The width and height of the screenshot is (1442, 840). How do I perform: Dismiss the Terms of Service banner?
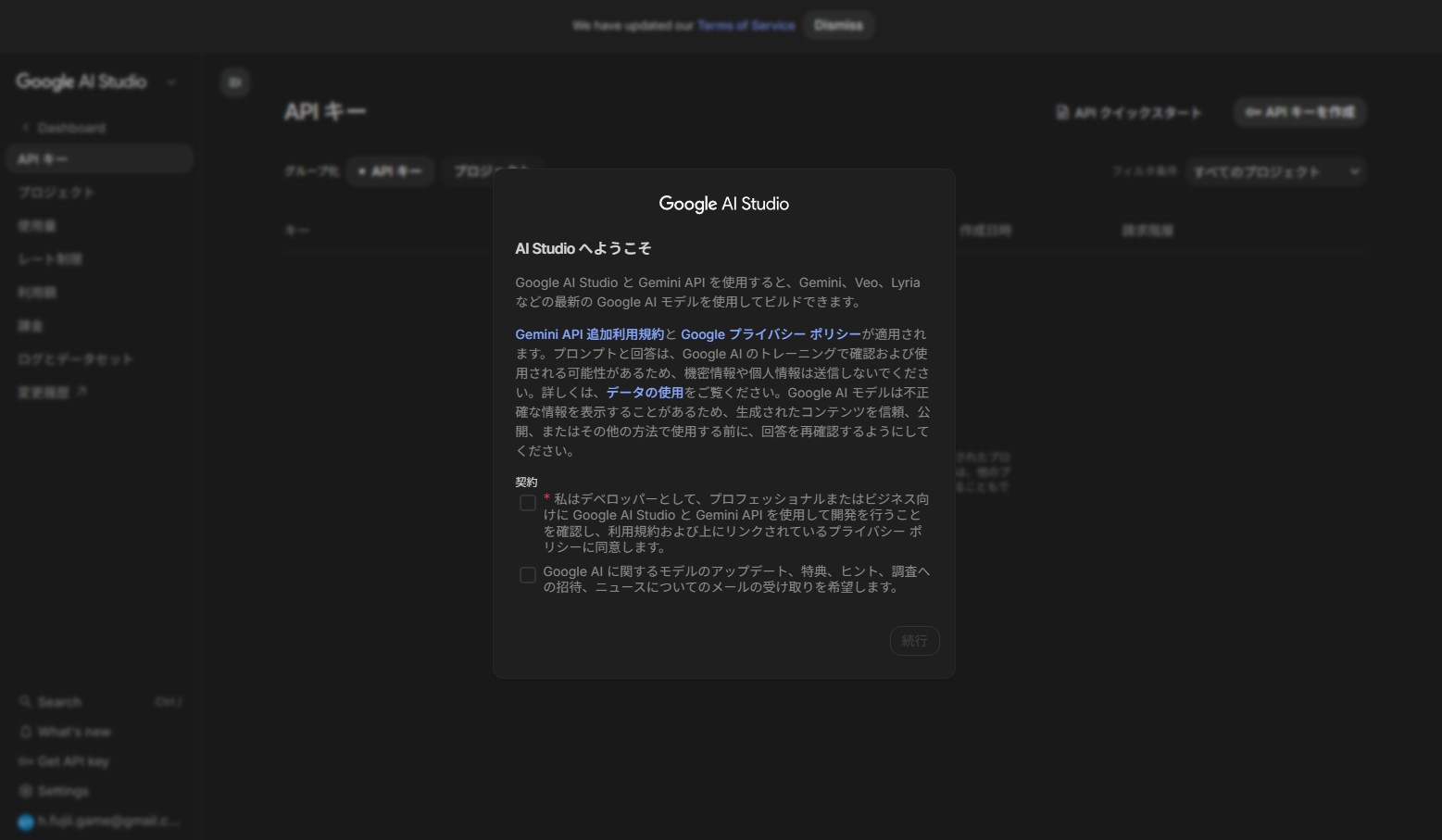pyautogui.click(x=838, y=25)
